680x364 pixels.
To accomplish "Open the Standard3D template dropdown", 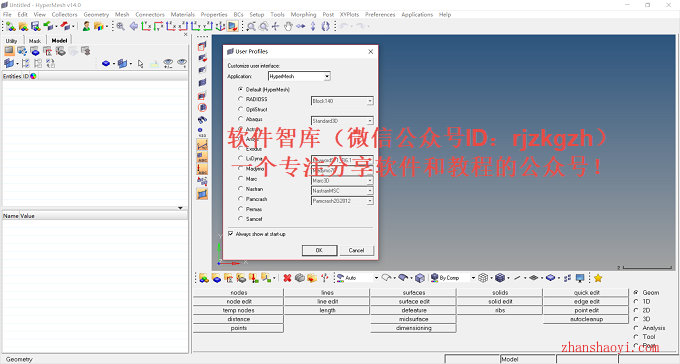I will click(x=342, y=121).
